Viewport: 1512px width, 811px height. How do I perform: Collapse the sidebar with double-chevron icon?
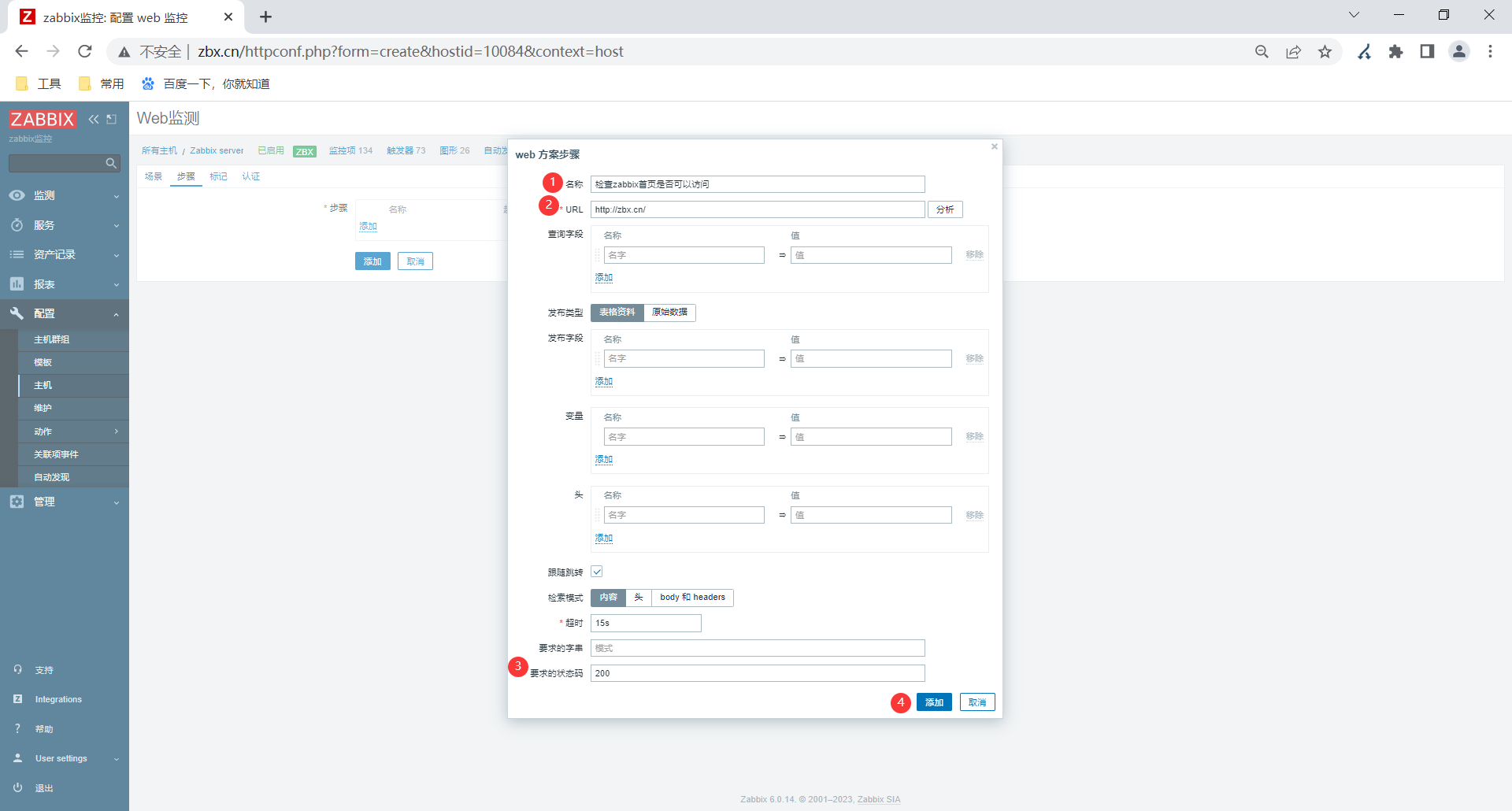coord(94,119)
